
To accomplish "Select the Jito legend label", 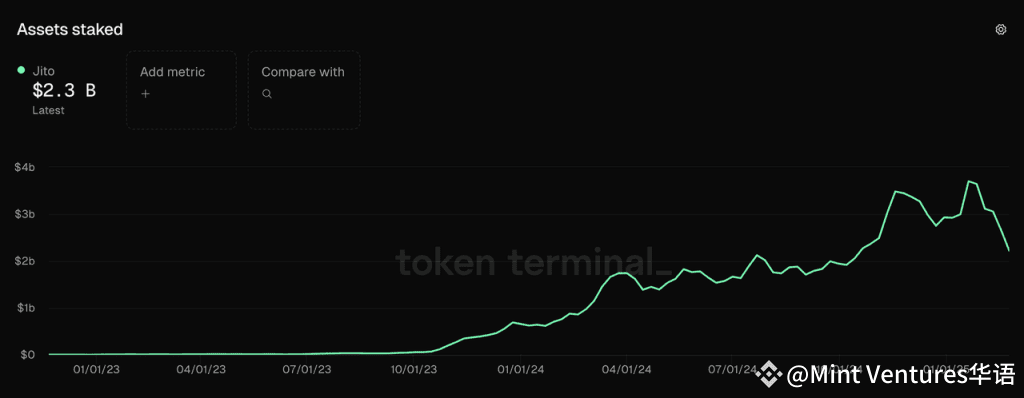I will 44,71.
